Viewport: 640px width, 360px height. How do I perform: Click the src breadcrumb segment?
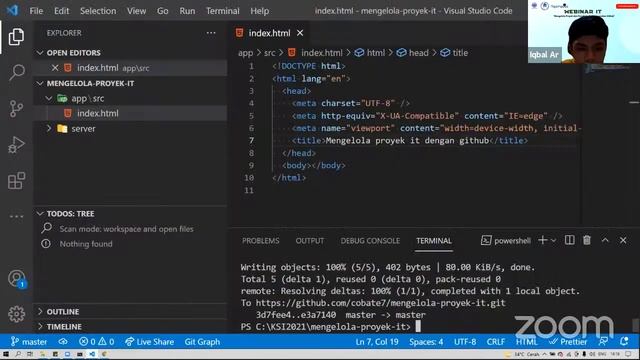[x=269, y=53]
